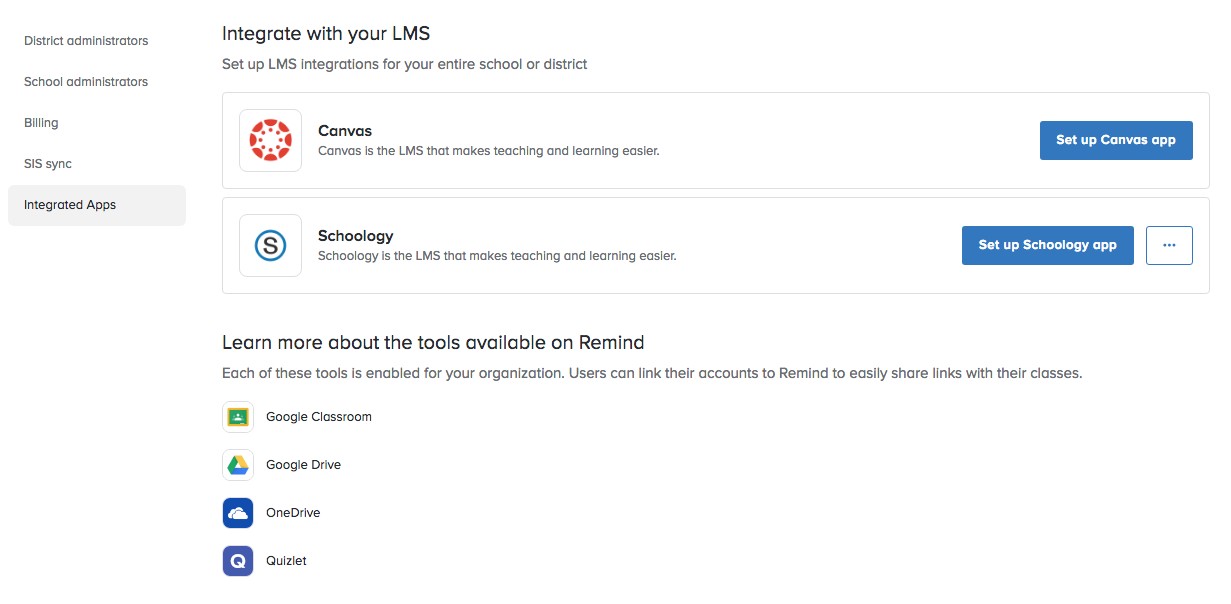Viewport: 1231px width, 604px height.
Task: Set up the Schoology app
Action: click(x=1047, y=245)
